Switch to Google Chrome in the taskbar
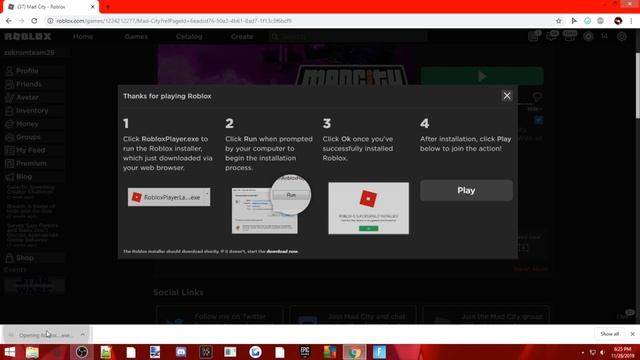Screen dimensions: 640x360 355,352
